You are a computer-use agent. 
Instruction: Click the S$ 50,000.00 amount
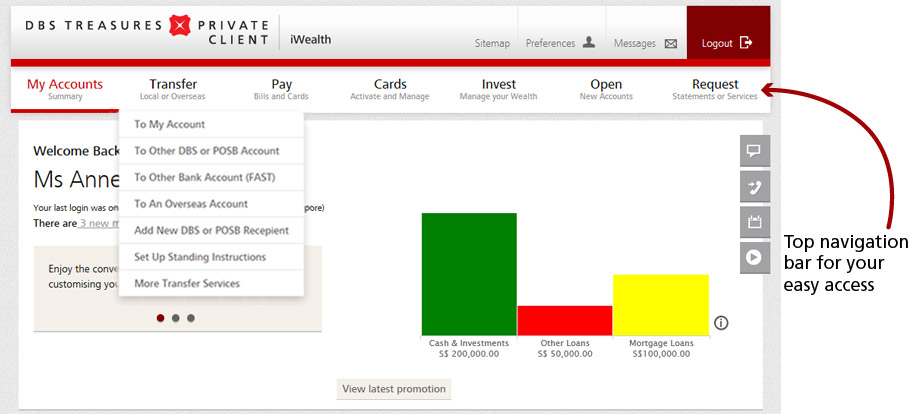[565, 354]
